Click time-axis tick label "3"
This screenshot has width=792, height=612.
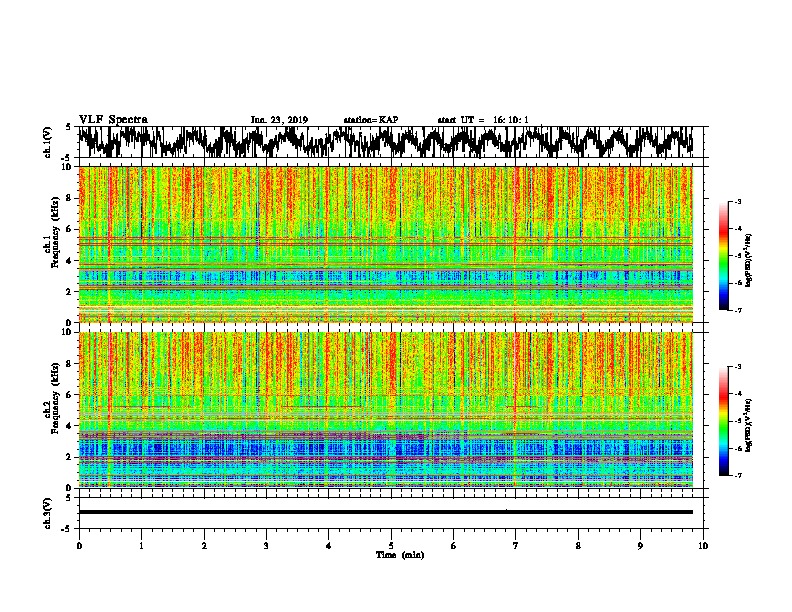coord(266,546)
